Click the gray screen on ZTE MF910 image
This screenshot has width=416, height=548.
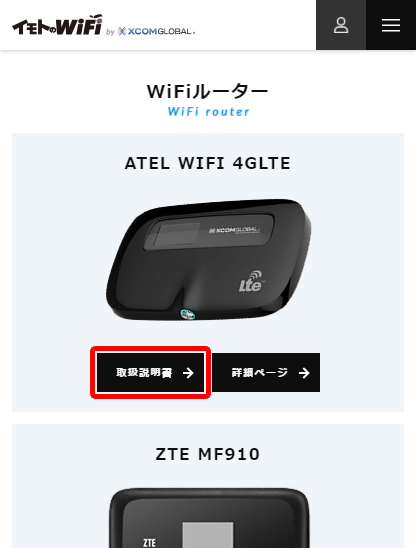[x=208, y=535]
